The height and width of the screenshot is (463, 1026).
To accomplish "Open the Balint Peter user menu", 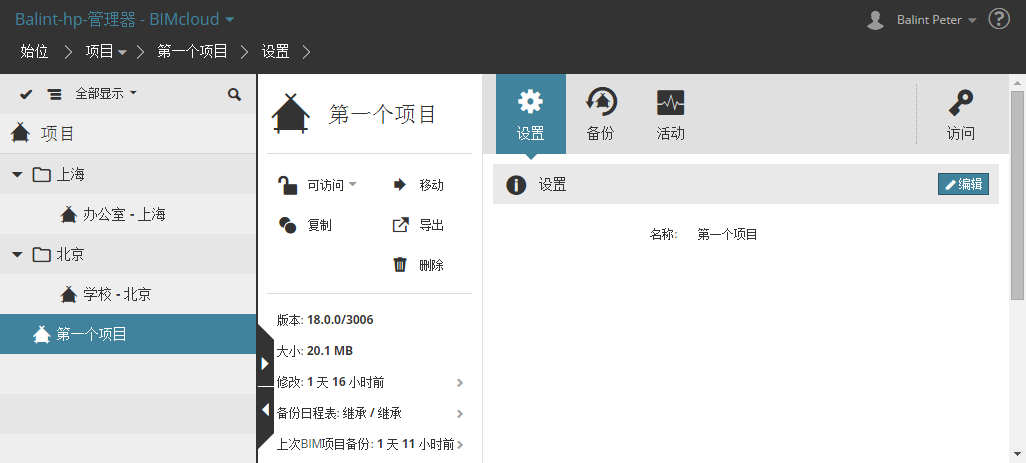I will pyautogui.click(x=936, y=20).
